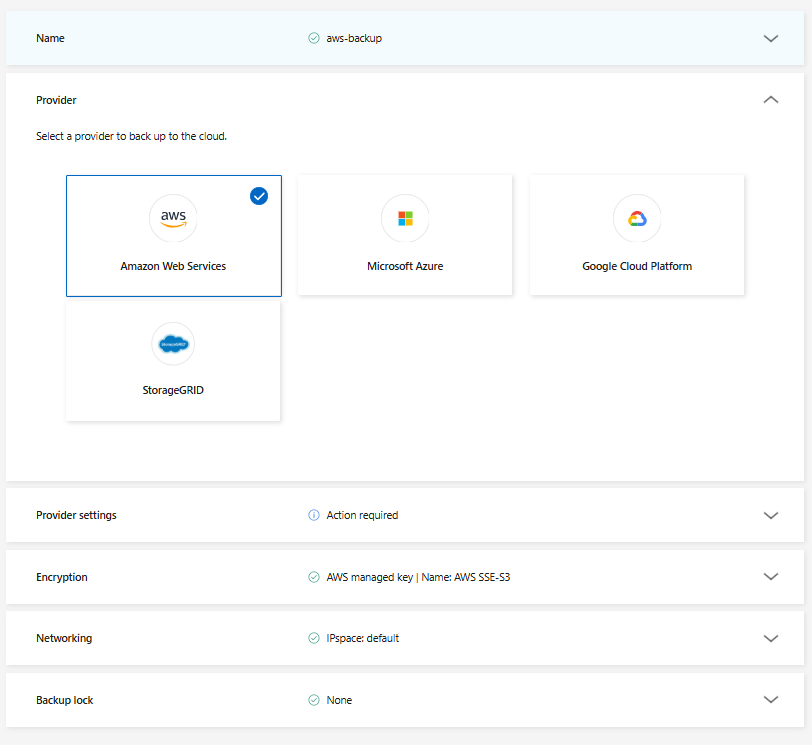
Task: Click green check icon beside aws-backup
Action: pos(314,38)
